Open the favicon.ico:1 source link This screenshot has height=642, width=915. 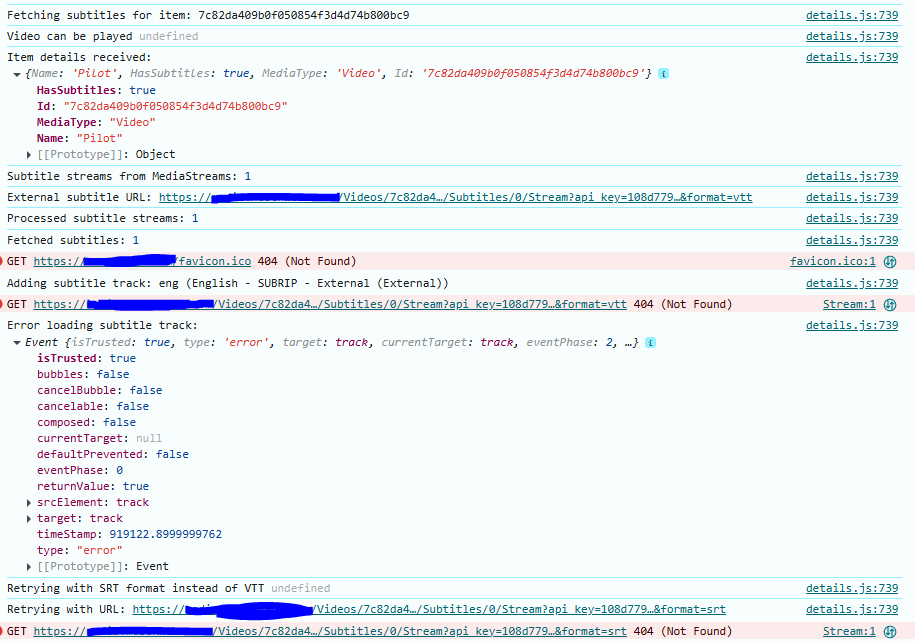point(832,262)
